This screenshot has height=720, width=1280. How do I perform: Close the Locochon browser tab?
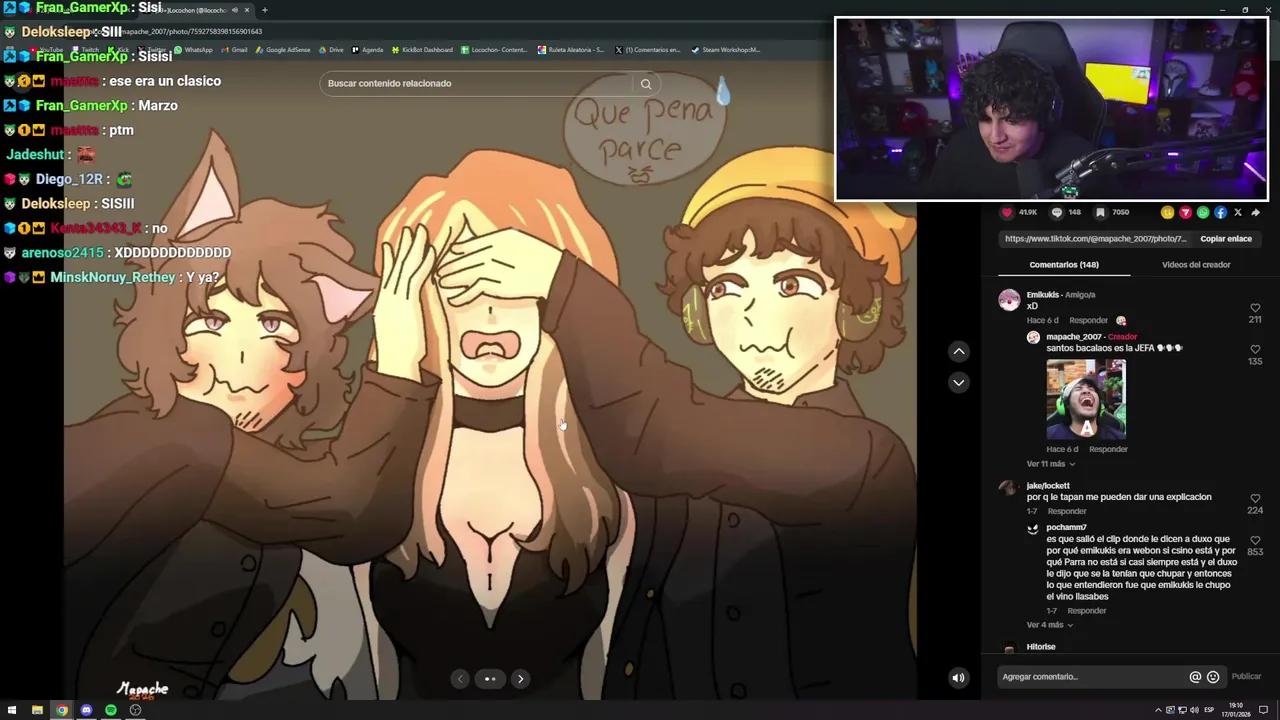(247, 10)
